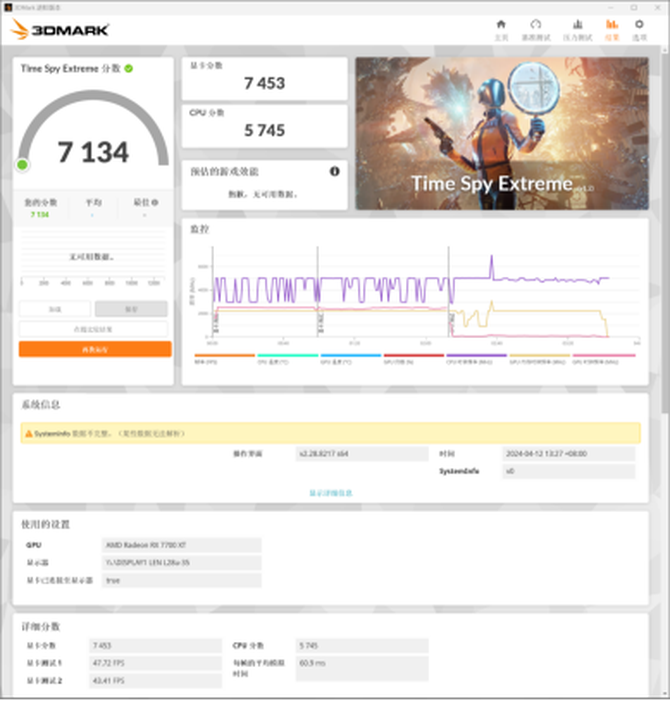This screenshot has width=670, height=701.
Task: Click the detailed graphics score field 7 453
Action: (156, 646)
